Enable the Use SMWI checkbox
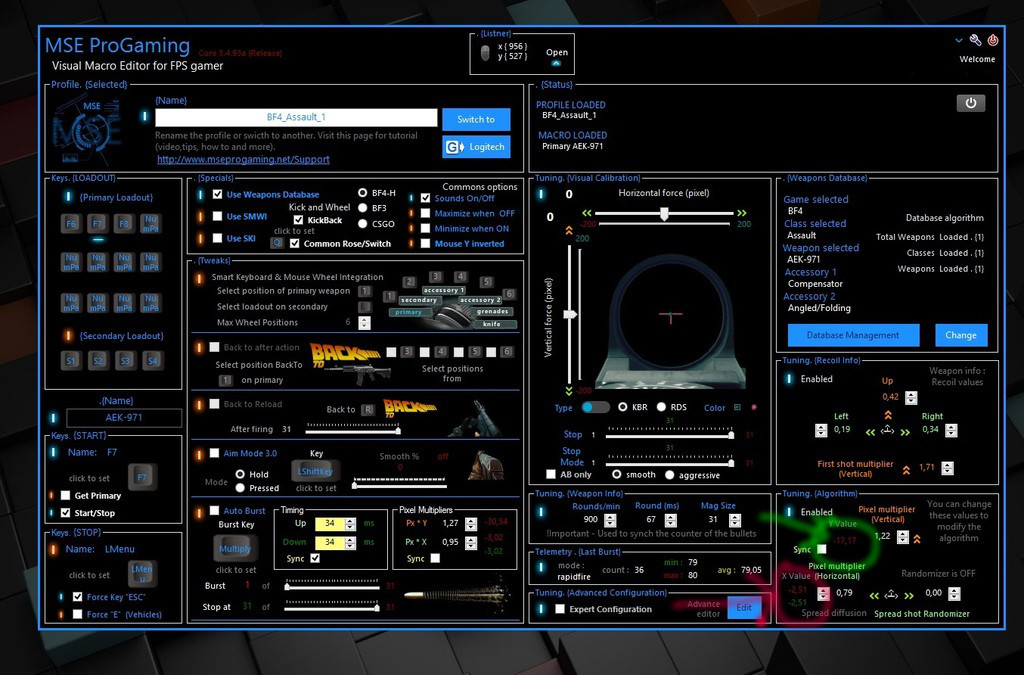1024x675 pixels. 217,216
